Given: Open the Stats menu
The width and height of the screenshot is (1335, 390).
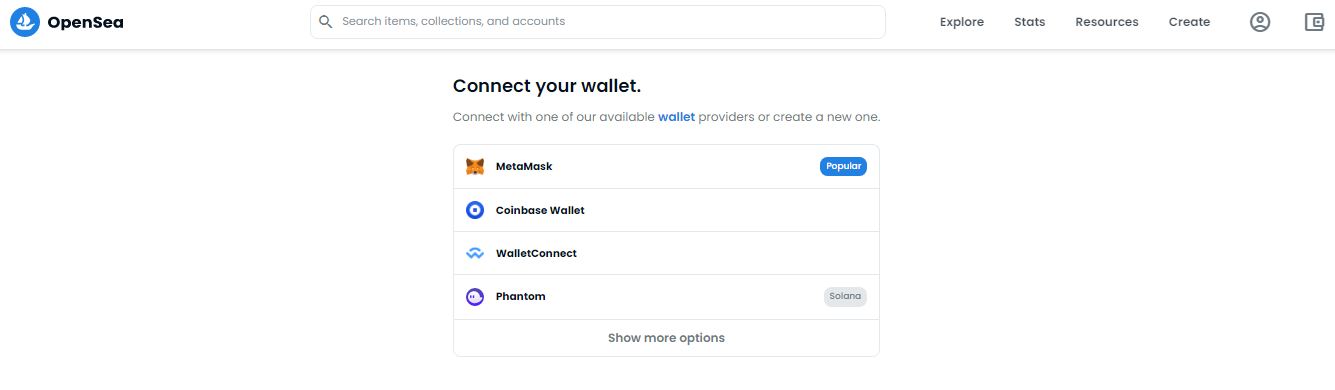Looking at the screenshot, I should click(1030, 22).
